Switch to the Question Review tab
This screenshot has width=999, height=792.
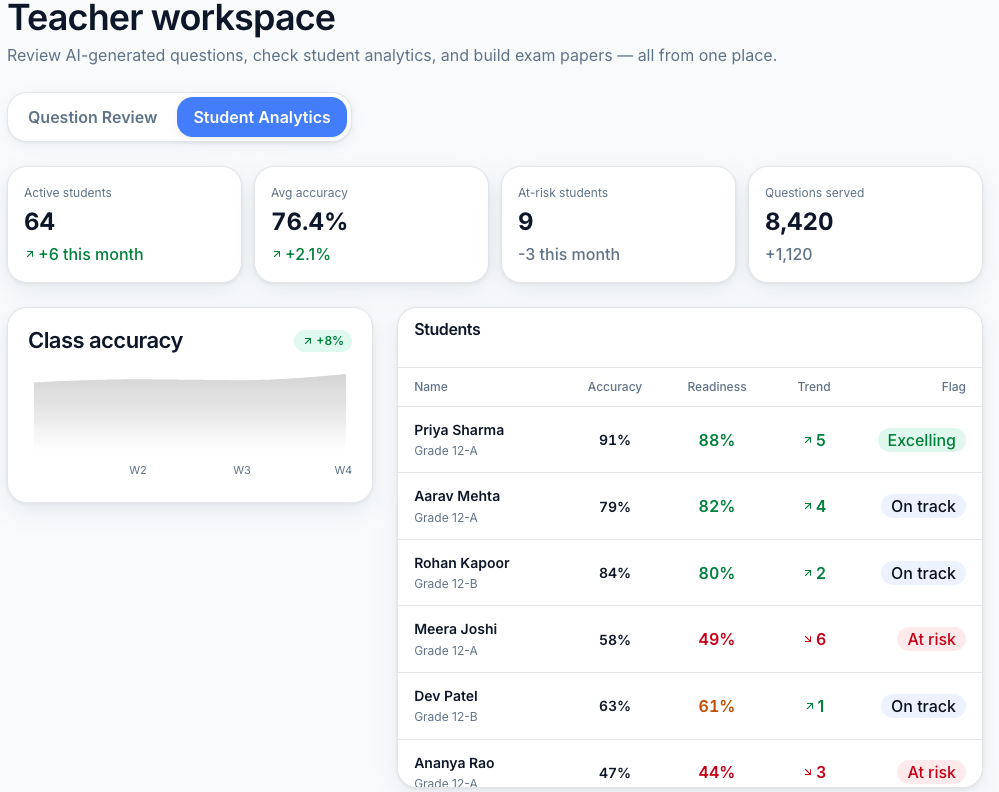pos(92,117)
